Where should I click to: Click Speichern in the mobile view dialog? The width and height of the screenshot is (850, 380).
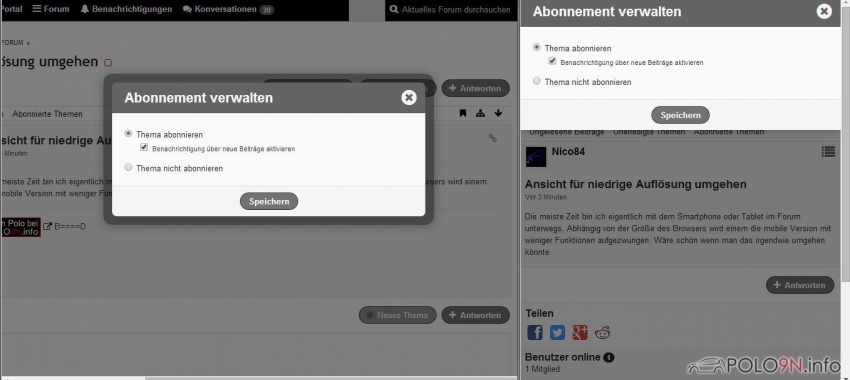(x=680, y=115)
